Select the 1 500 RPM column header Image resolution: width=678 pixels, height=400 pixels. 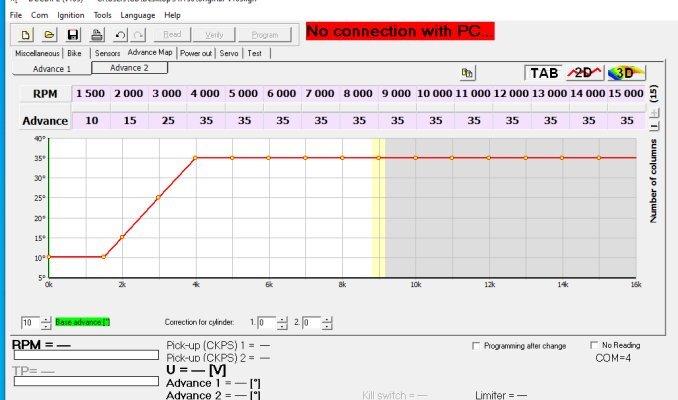[x=91, y=93]
